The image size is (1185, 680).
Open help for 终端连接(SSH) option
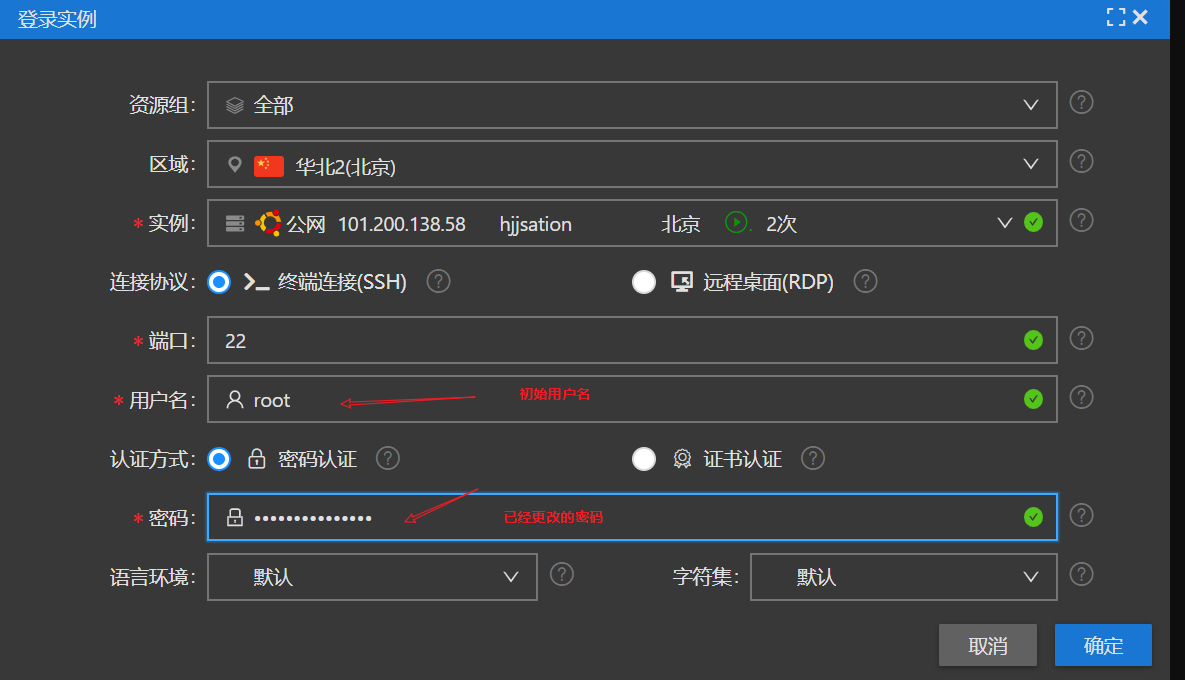[438, 281]
